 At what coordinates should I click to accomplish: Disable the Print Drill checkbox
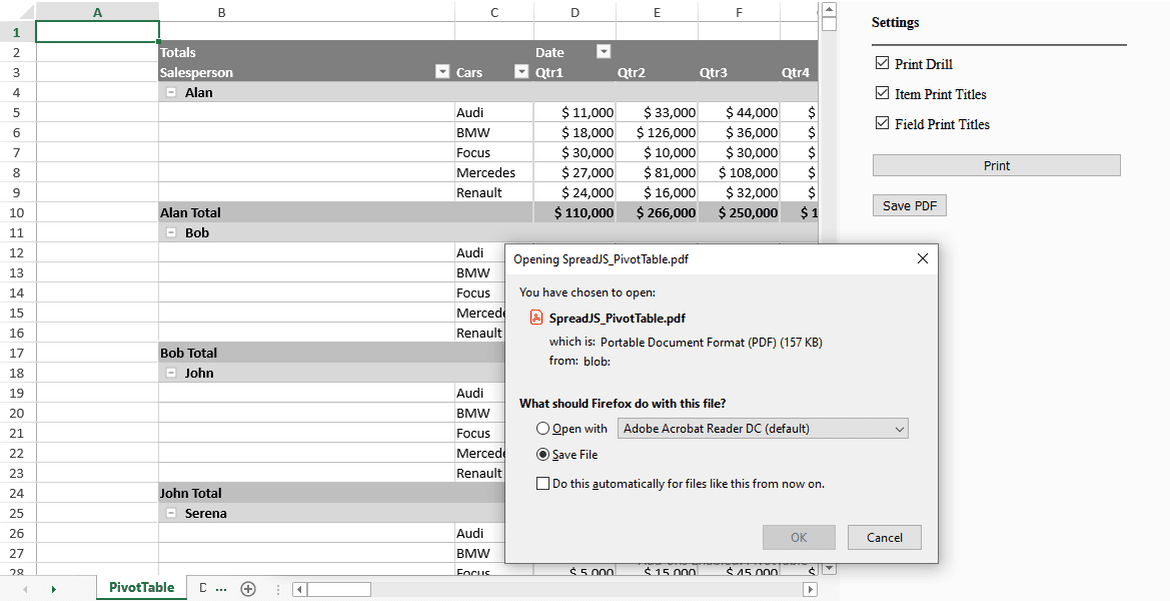click(x=882, y=62)
